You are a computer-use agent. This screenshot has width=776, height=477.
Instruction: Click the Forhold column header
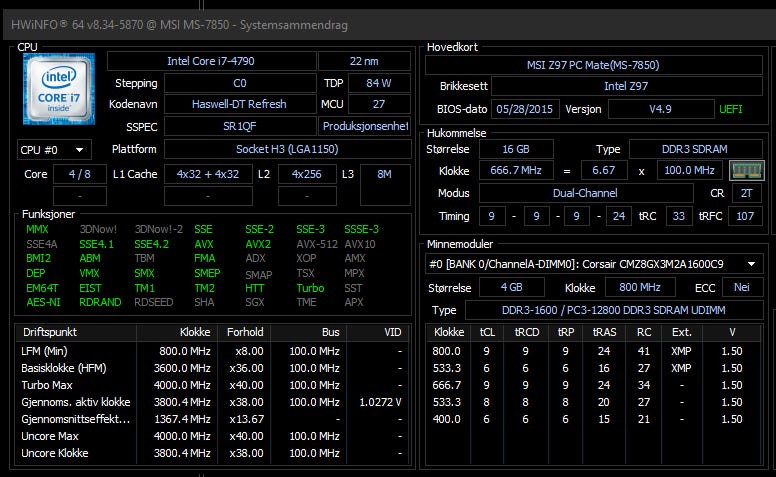(245, 333)
